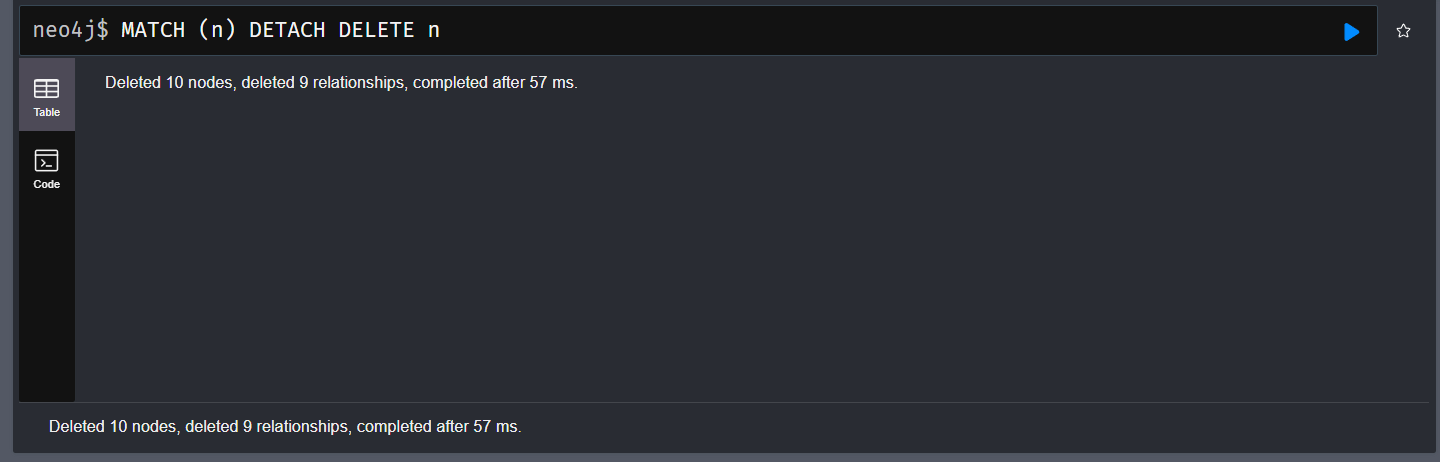This screenshot has height=462, width=1440.
Task: Click the status bar message at bottom
Action: pyautogui.click(x=285, y=426)
